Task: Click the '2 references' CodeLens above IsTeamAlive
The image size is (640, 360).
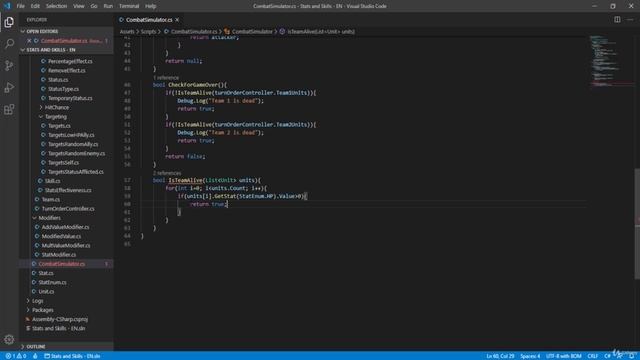Action: [167, 173]
